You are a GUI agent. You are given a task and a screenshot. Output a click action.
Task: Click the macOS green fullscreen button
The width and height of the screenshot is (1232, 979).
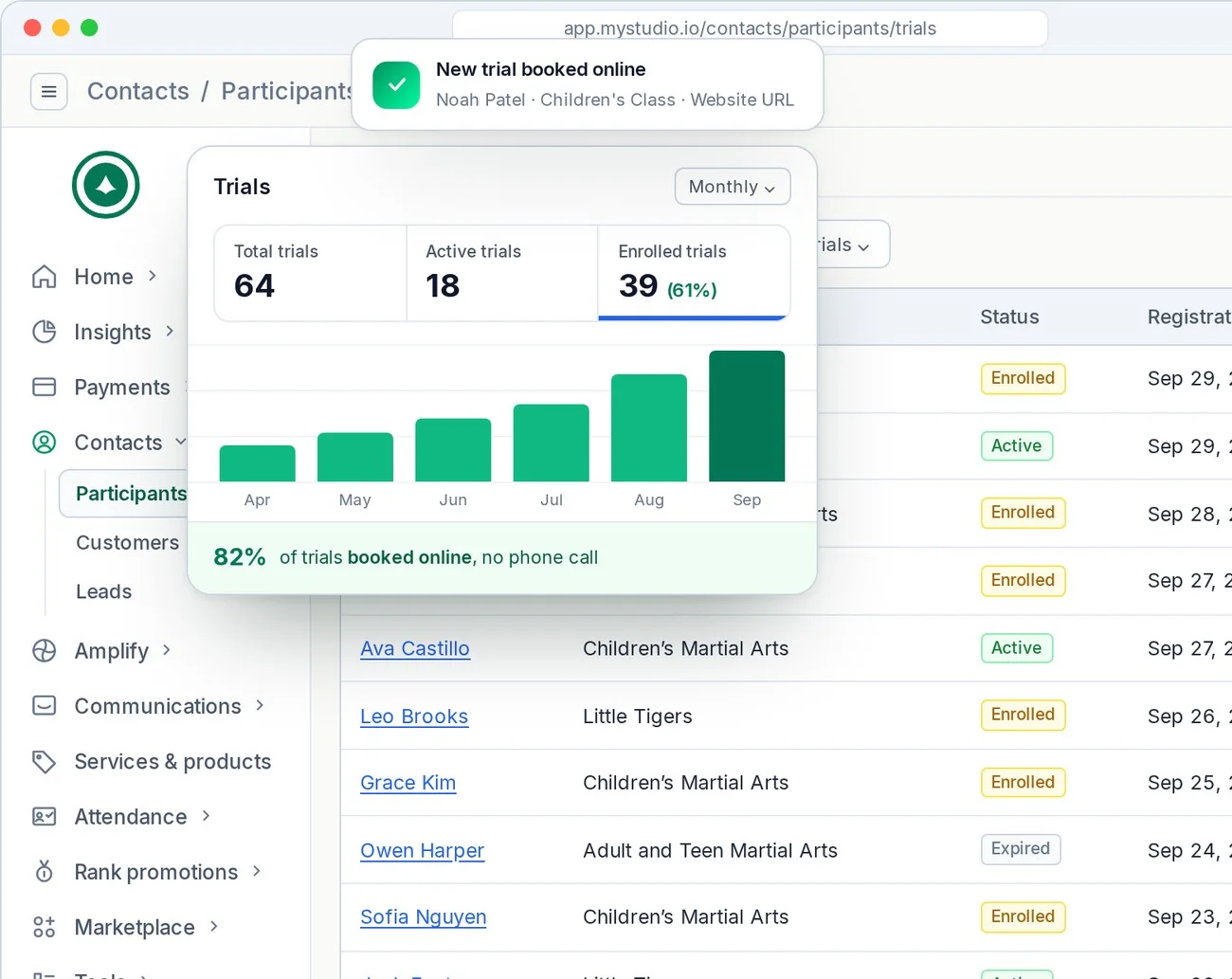[89, 27]
